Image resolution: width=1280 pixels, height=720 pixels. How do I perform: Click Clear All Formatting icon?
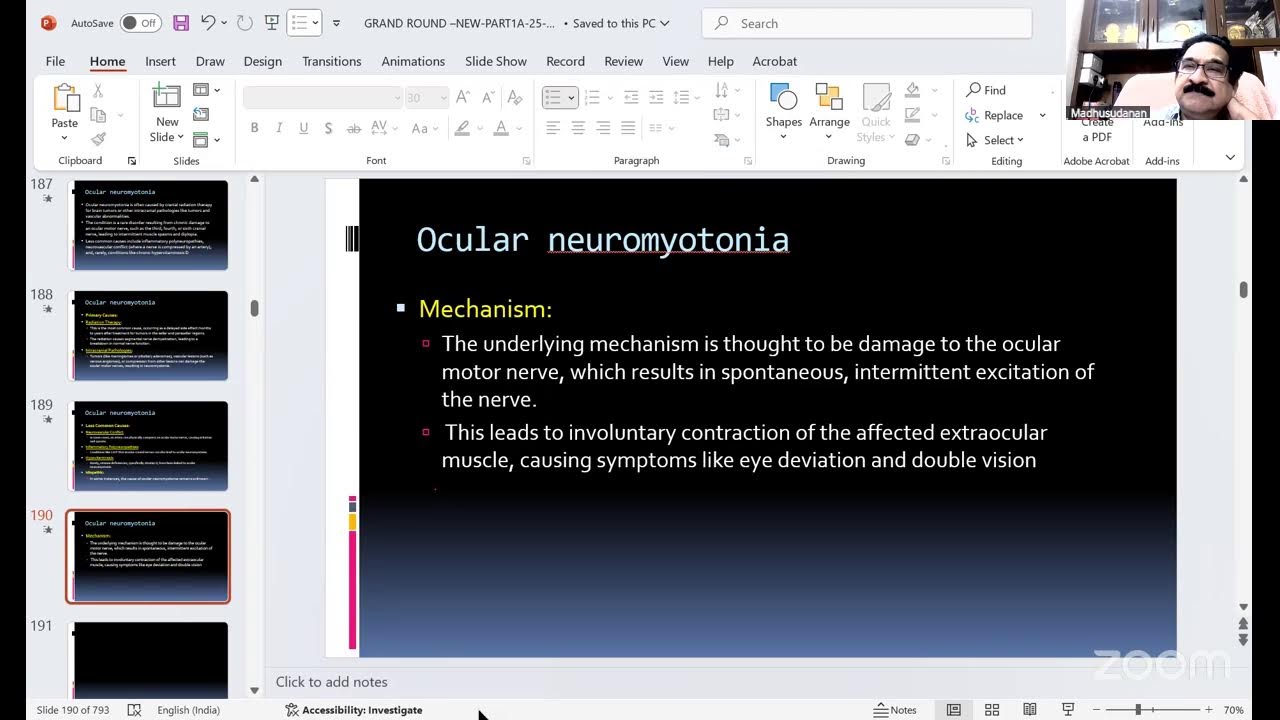tap(515, 97)
